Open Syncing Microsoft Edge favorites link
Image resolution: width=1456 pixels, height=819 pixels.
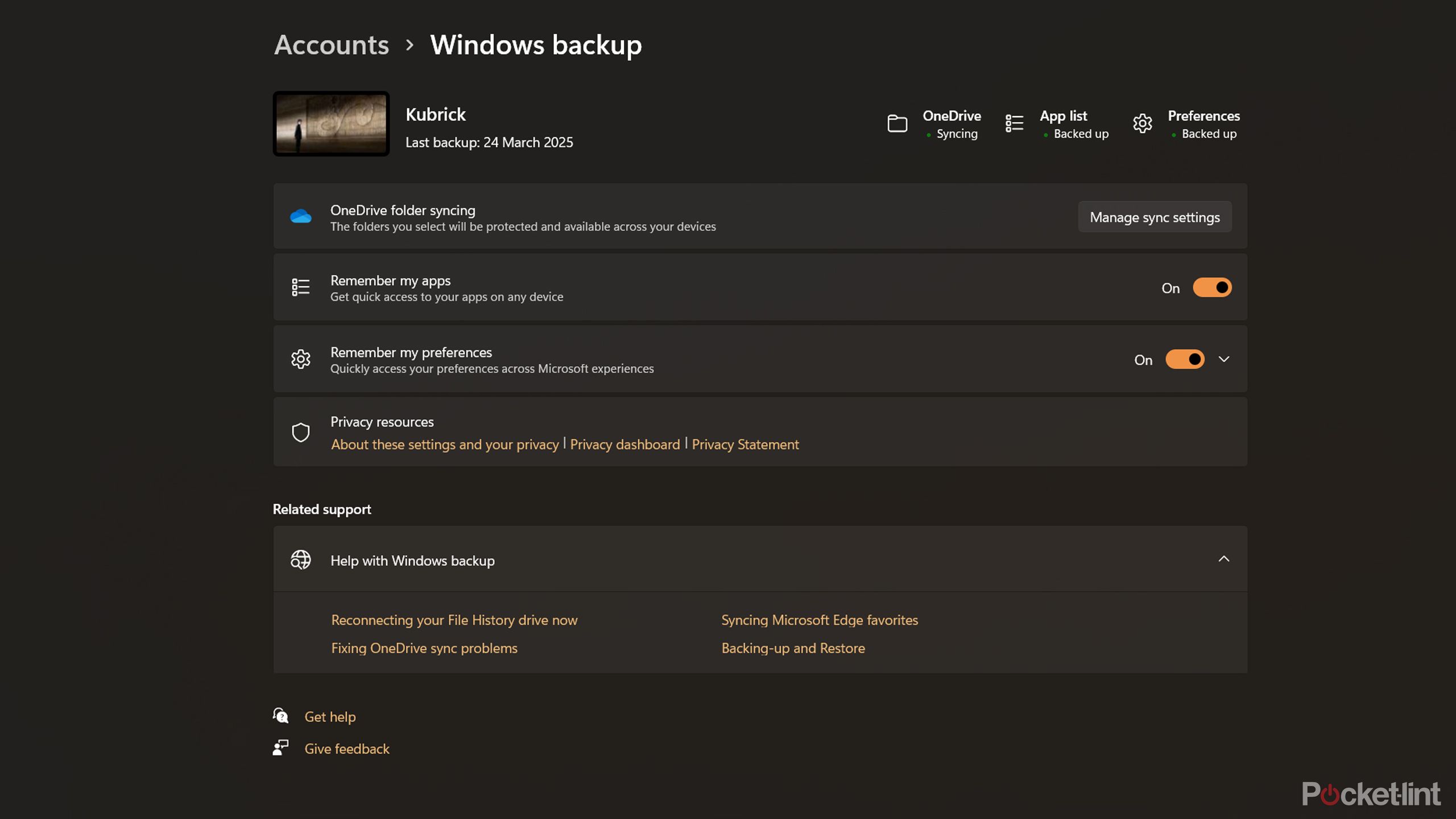[x=819, y=620]
